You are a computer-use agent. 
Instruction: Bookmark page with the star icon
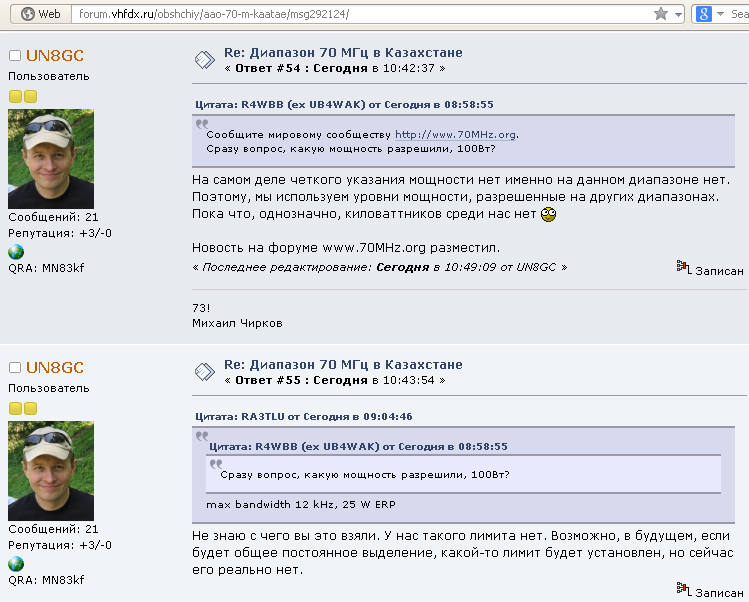click(661, 14)
